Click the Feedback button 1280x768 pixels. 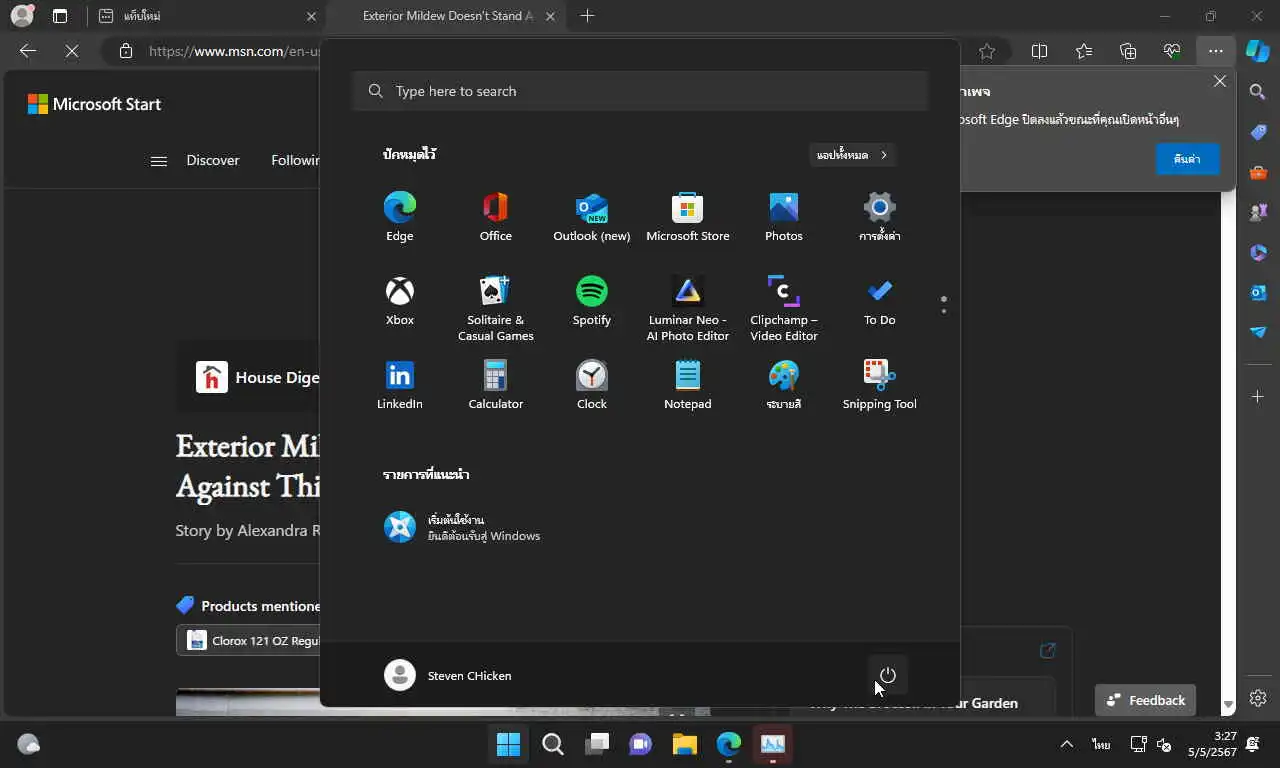pyautogui.click(x=1145, y=700)
